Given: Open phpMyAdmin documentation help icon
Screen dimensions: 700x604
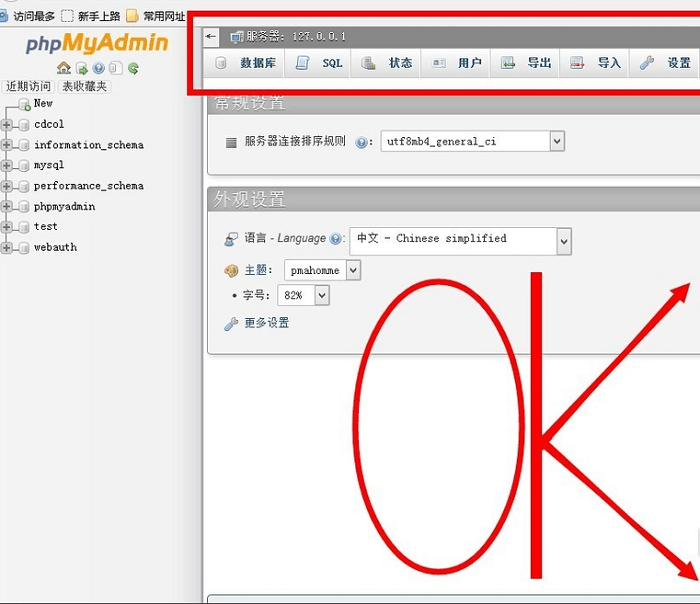Looking at the screenshot, I should (x=99, y=68).
